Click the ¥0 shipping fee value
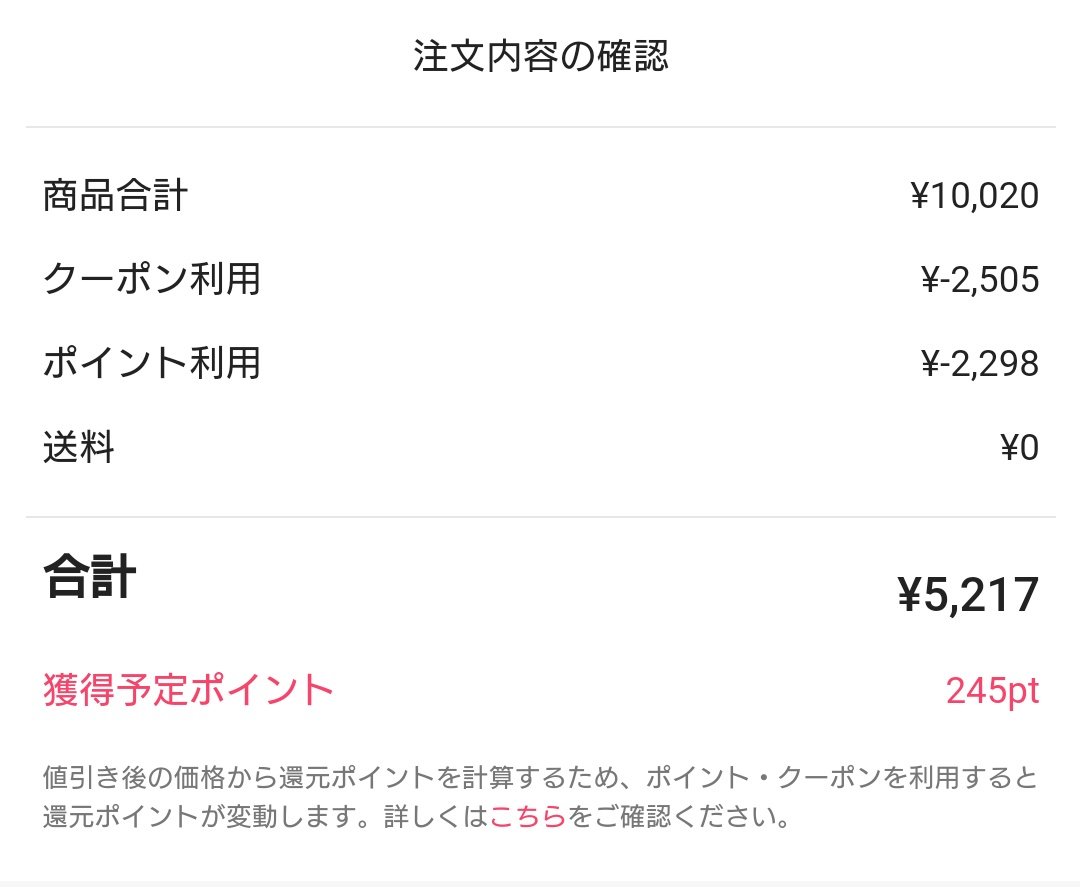The image size is (1080, 887). [1019, 448]
